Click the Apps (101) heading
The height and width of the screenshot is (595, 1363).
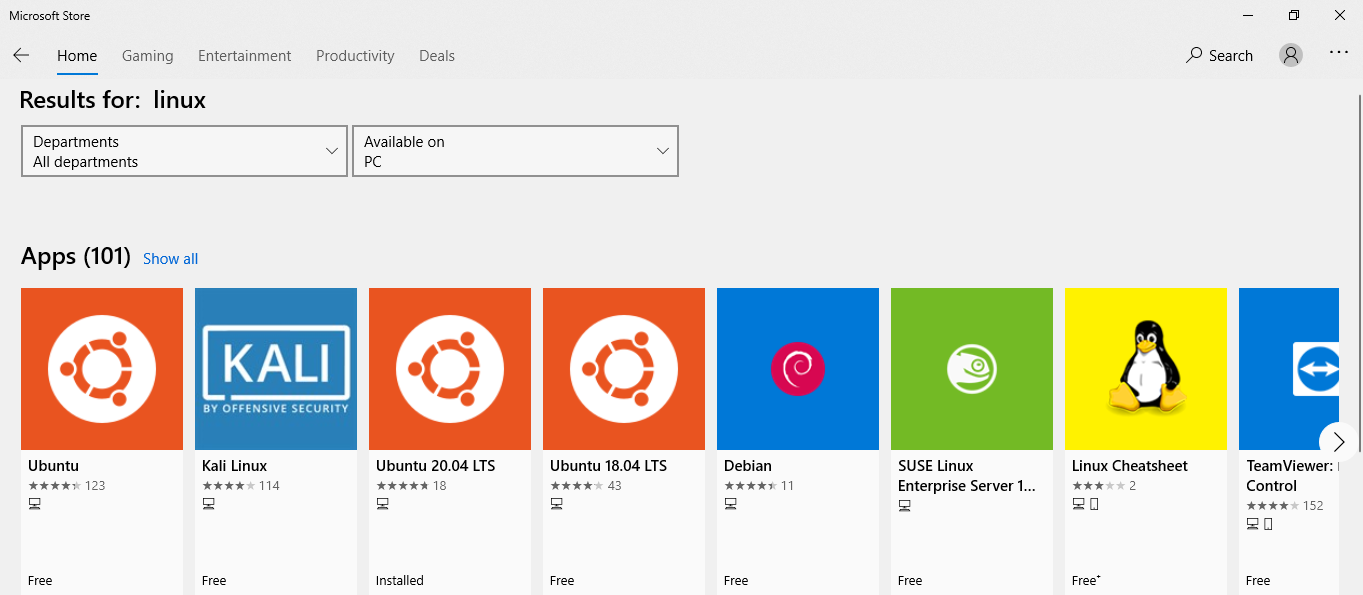[76, 257]
